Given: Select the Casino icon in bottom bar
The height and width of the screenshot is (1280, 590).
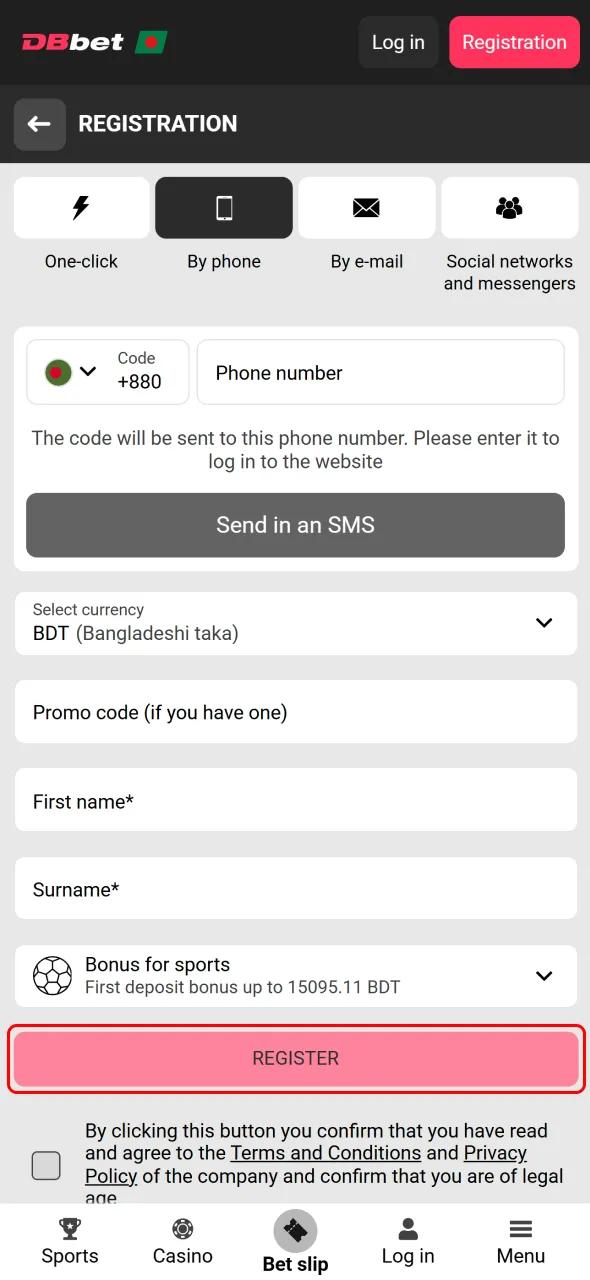Looking at the screenshot, I should pyautogui.click(x=182, y=1228).
